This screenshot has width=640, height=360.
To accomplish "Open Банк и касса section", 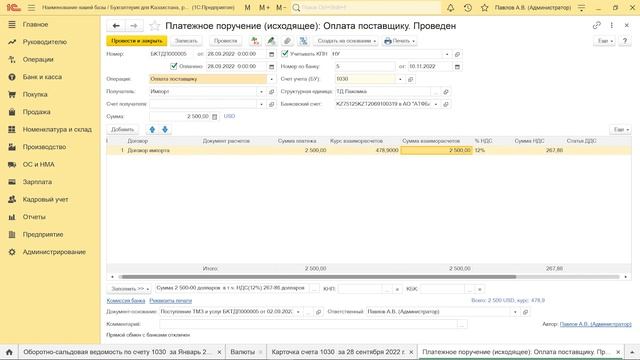I will (x=42, y=77).
